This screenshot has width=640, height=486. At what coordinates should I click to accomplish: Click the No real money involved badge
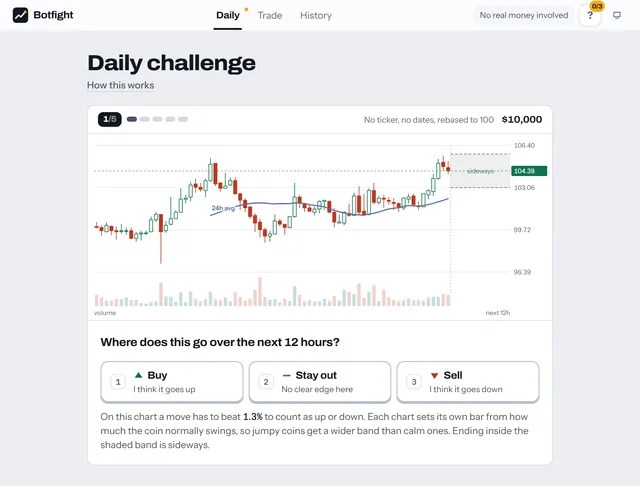click(x=524, y=16)
